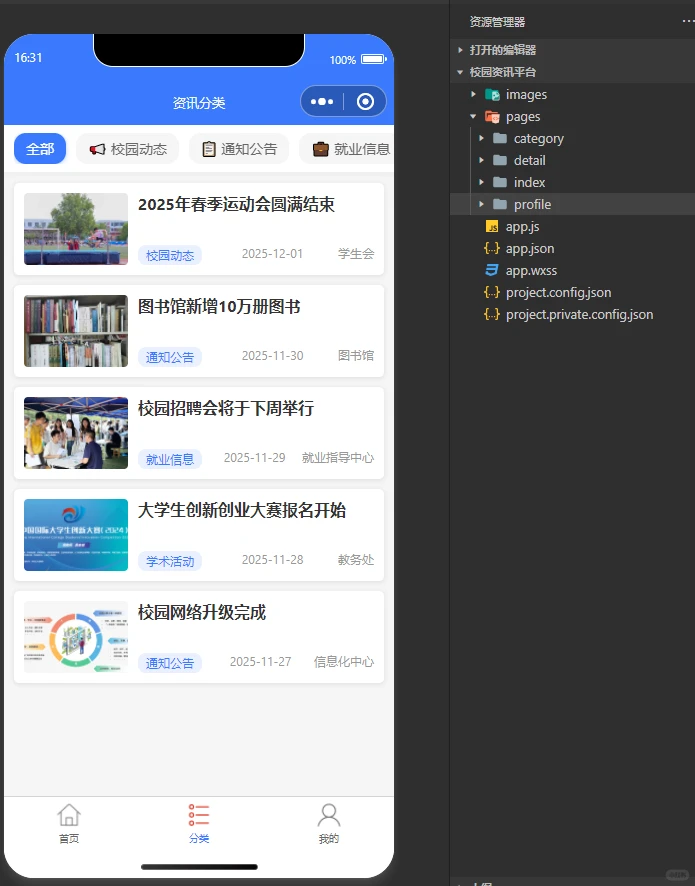
Task: Click the pages folder icon
Action: coord(492,116)
